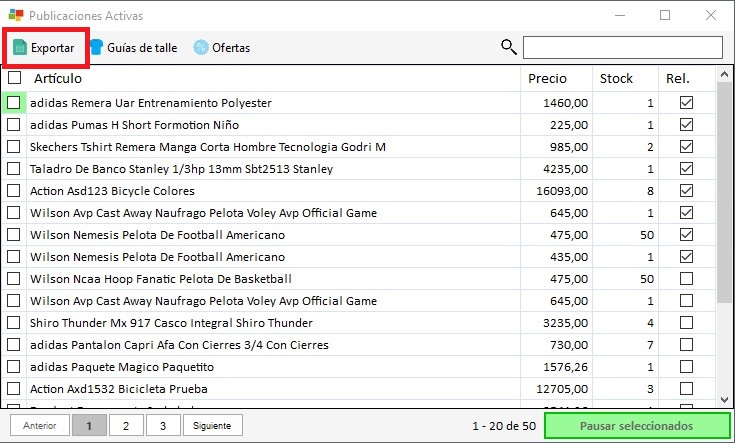Viewport: 735px width, 443px height.
Task: Sort by the Artículo column header
Action: 58,78
